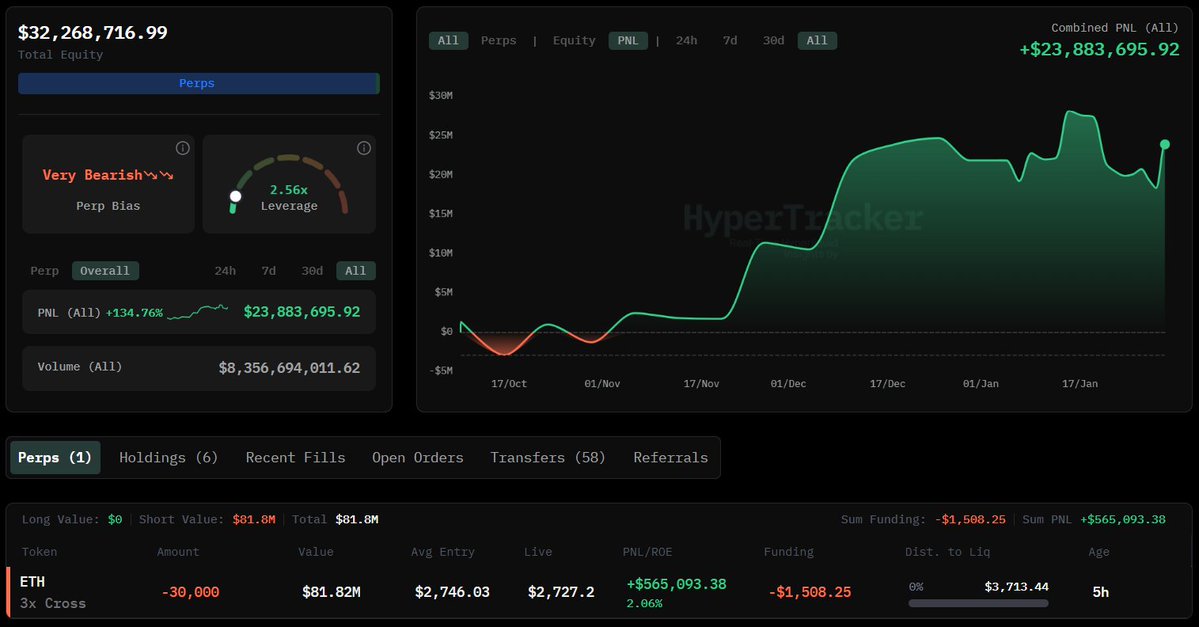Click the Leverage info icon
The height and width of the screenshot is (627, 1199).
(364, 148)
